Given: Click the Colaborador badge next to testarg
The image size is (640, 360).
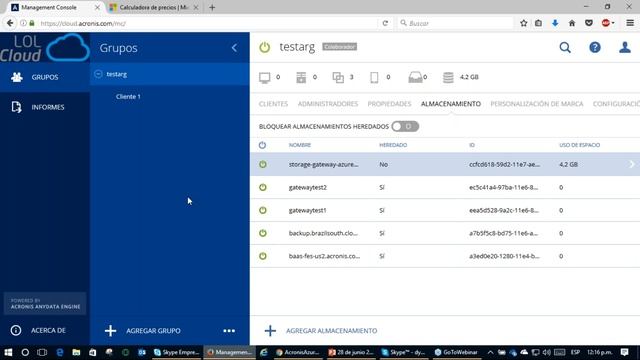Looking at the screenshot, I should click(x=340, y=47).
